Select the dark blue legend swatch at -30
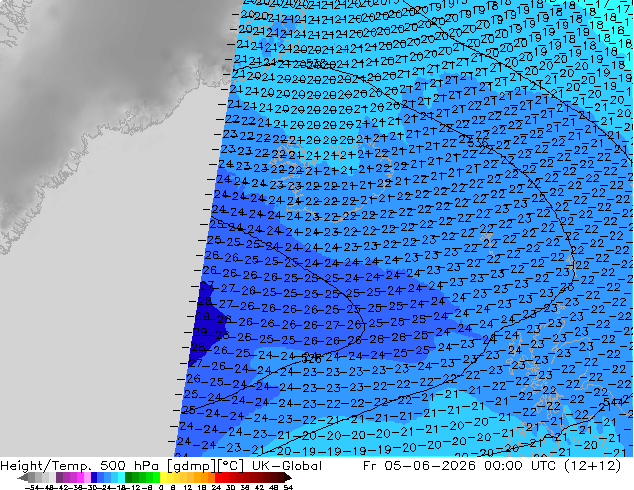This screenshot has height=490, width=634. coord(94,477)
